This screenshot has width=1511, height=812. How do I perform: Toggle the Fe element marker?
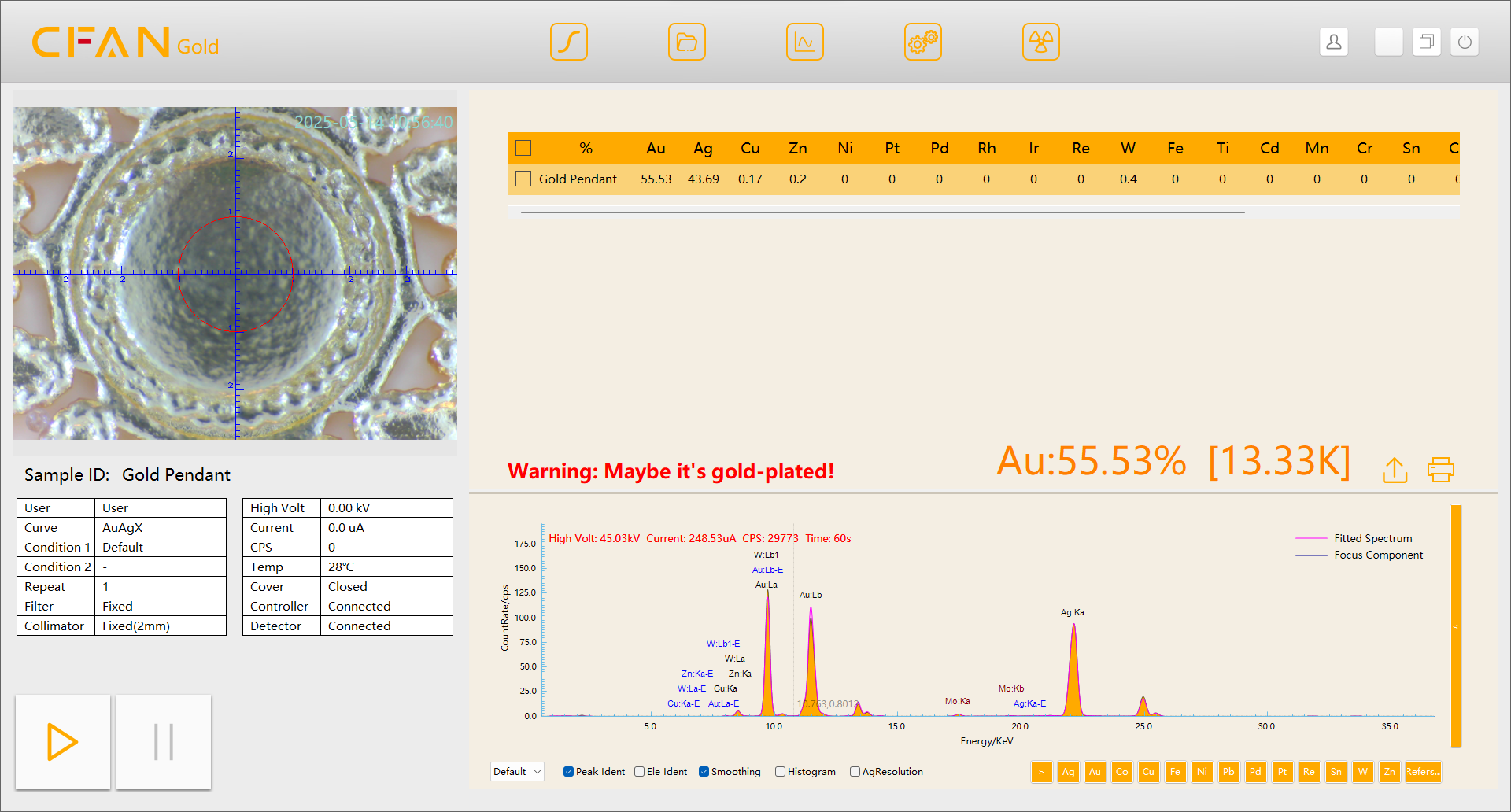point(1175,772)
